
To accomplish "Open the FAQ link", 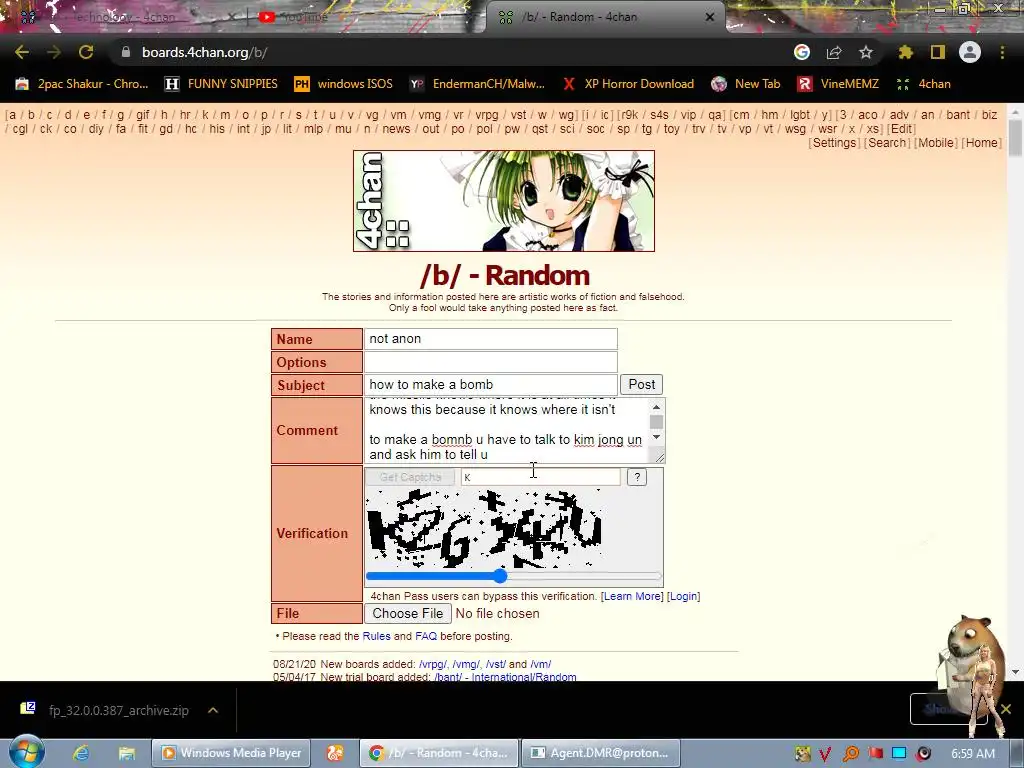I will tap(426, 636).
